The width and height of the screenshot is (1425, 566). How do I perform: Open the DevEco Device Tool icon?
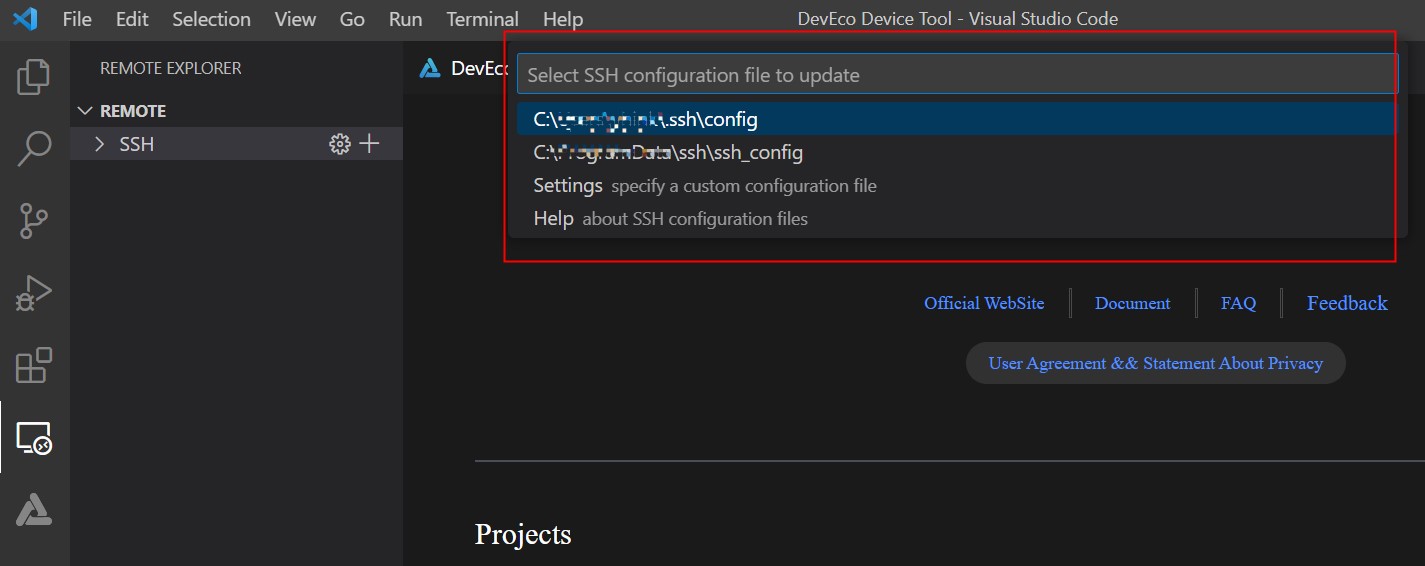34,510
